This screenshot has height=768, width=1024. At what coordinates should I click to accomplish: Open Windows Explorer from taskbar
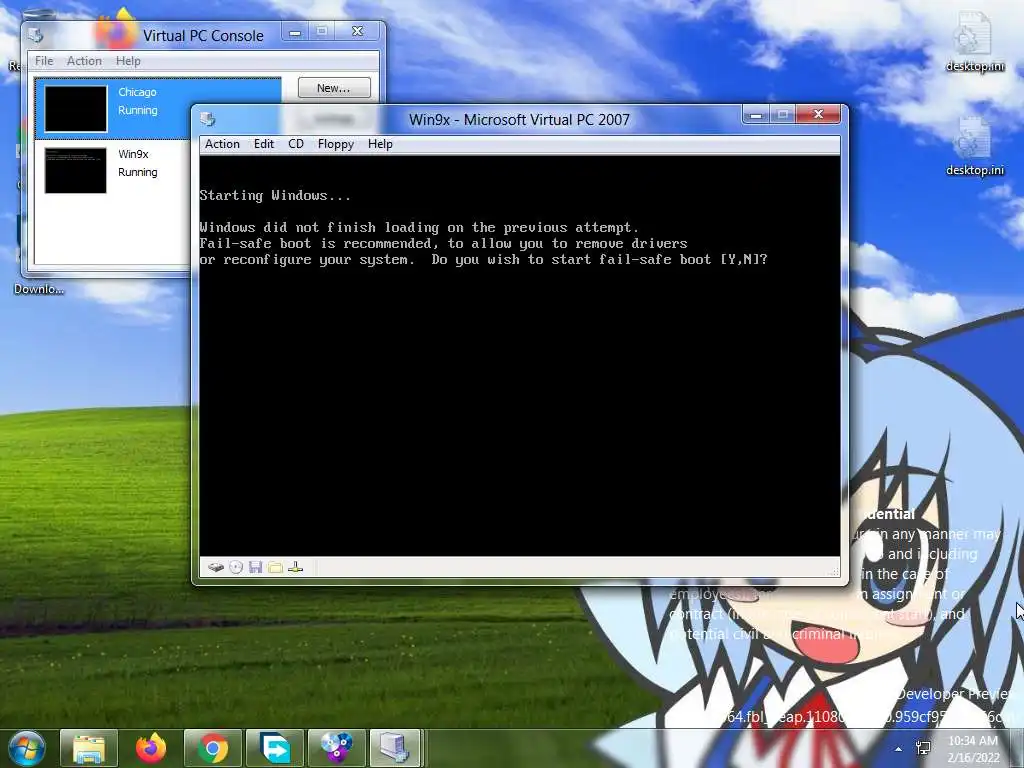pos(89,748)
